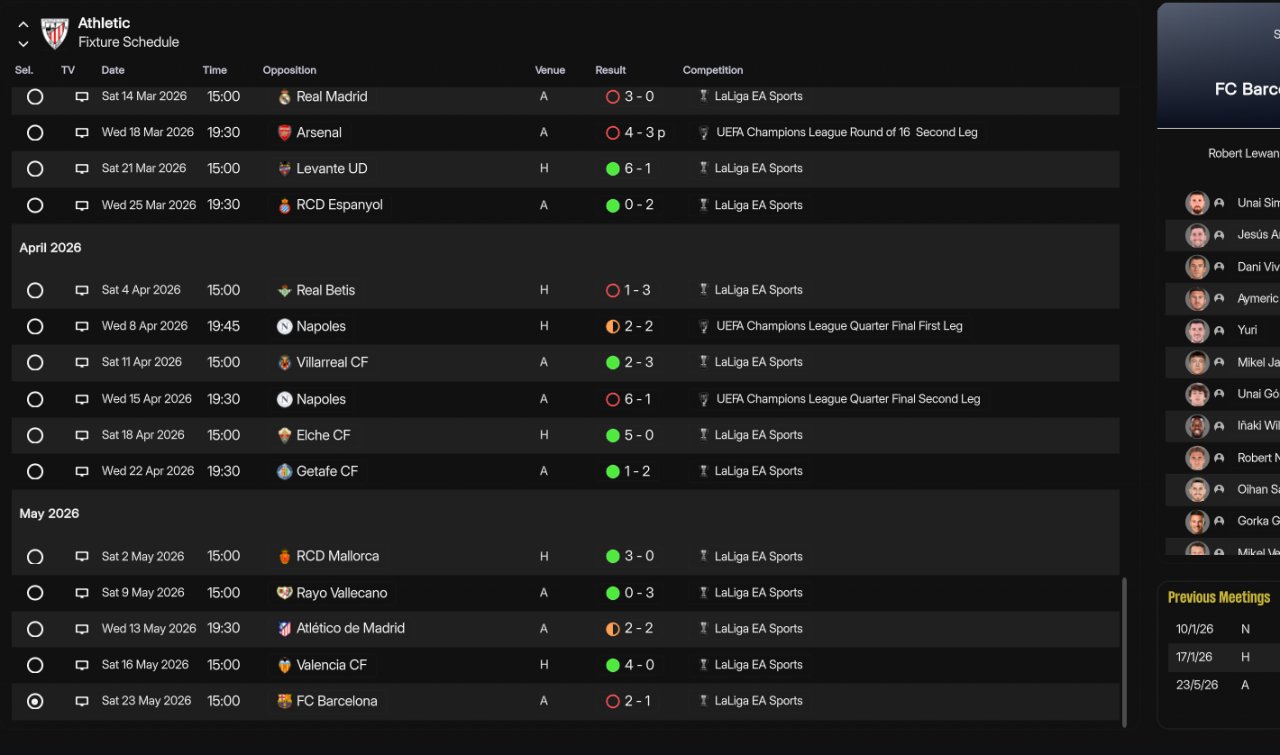This screenshot has width=1280, height=755.
Task: Sort fixtures by the Date column header
Action: [113, 70]
